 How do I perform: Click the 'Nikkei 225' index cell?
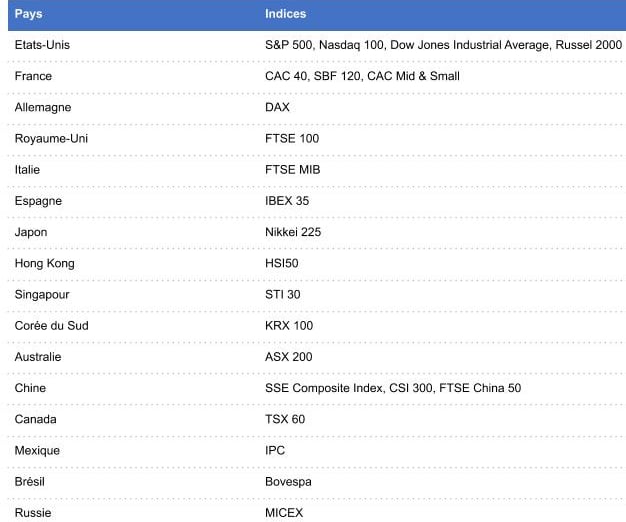pyautogui.click(x=293, y=232)
